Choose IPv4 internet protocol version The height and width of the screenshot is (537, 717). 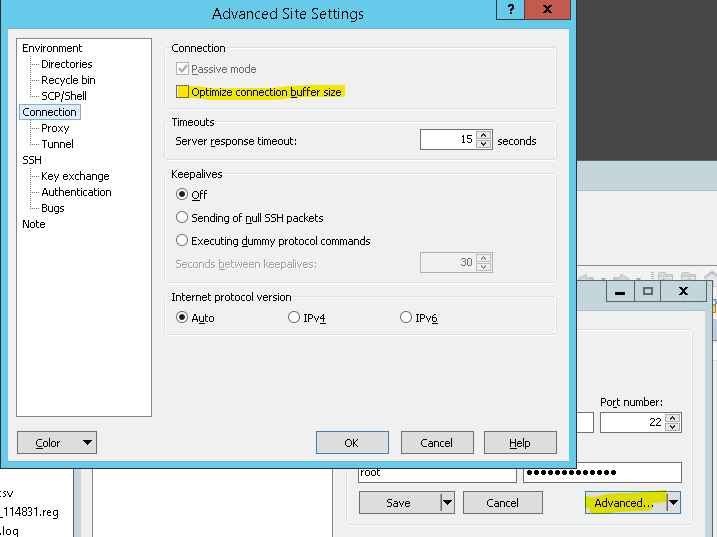pos(294,318)
